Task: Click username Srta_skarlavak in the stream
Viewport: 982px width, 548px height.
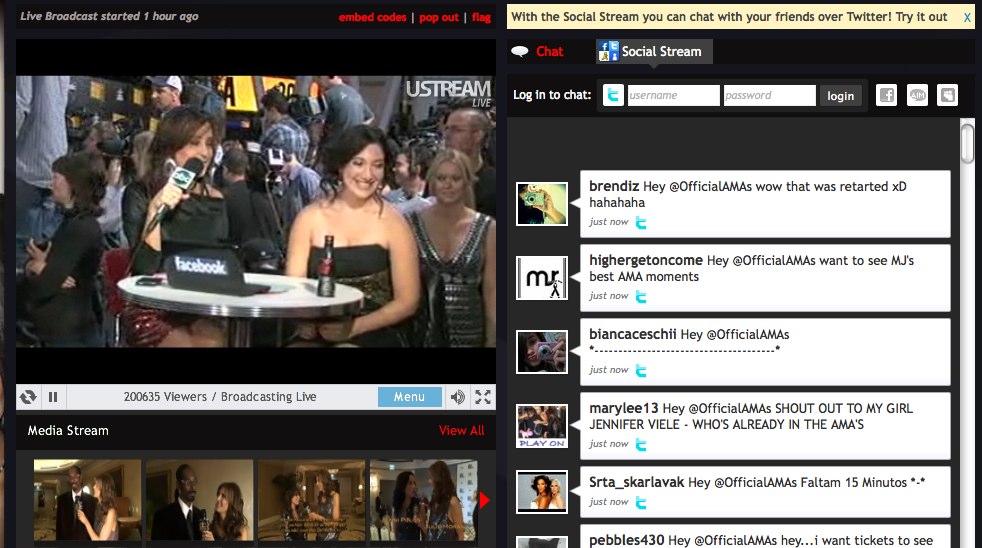Action: (636, 482)
